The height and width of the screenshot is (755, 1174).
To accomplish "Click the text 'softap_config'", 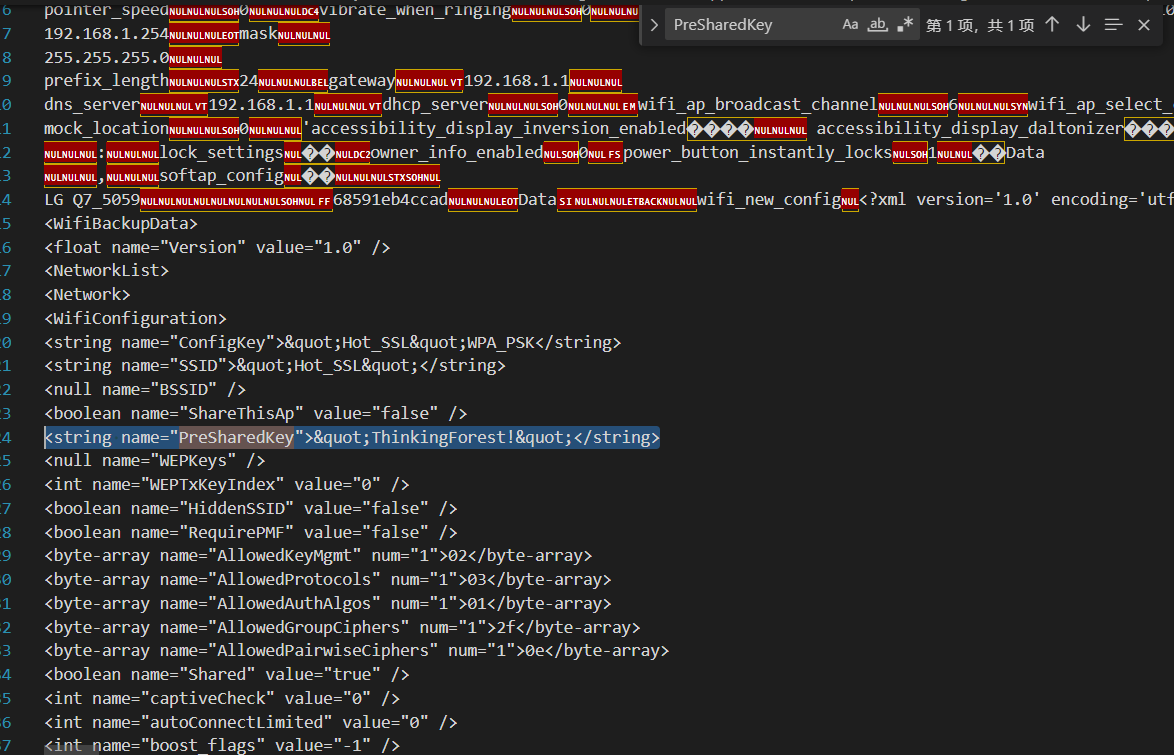I will (222, 176).
